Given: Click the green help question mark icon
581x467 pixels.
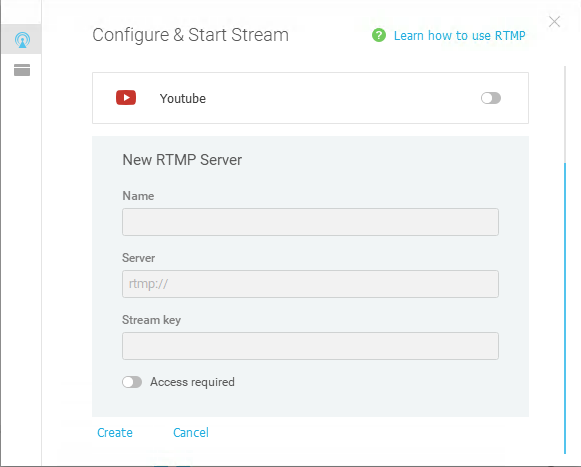Looking at the screenshot, I should 379,36.
